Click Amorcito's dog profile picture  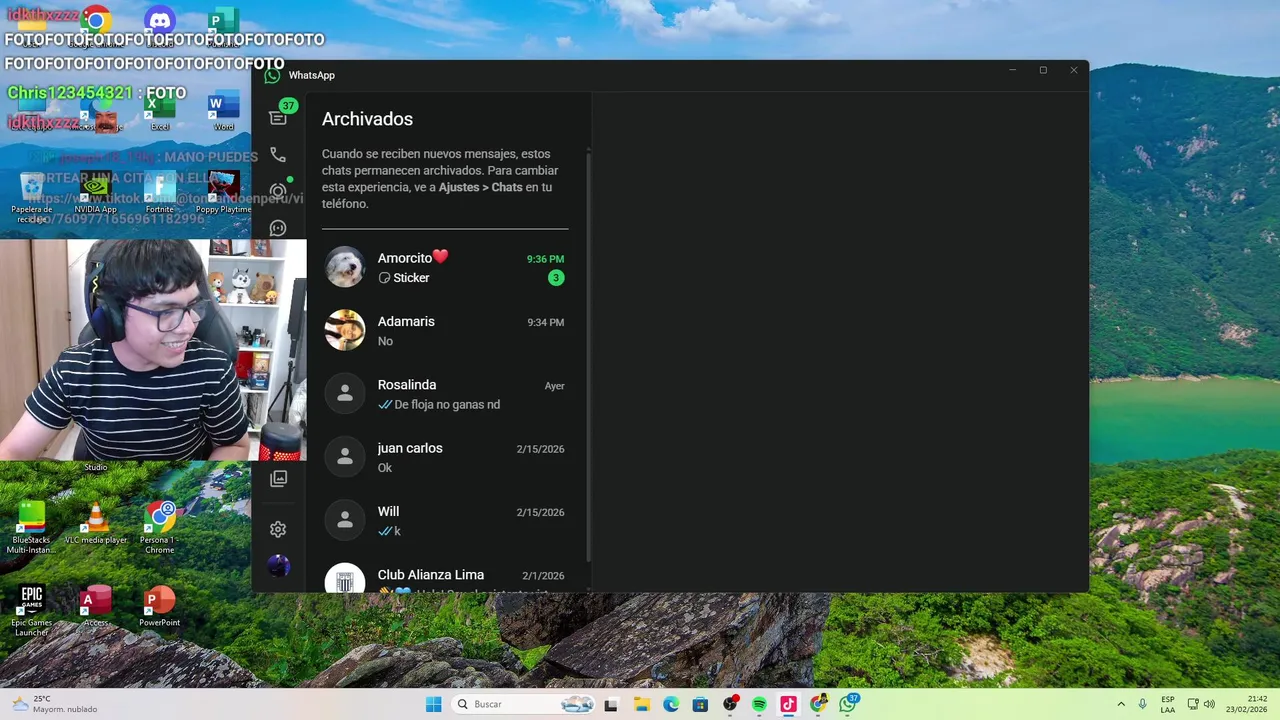point(345,267)
